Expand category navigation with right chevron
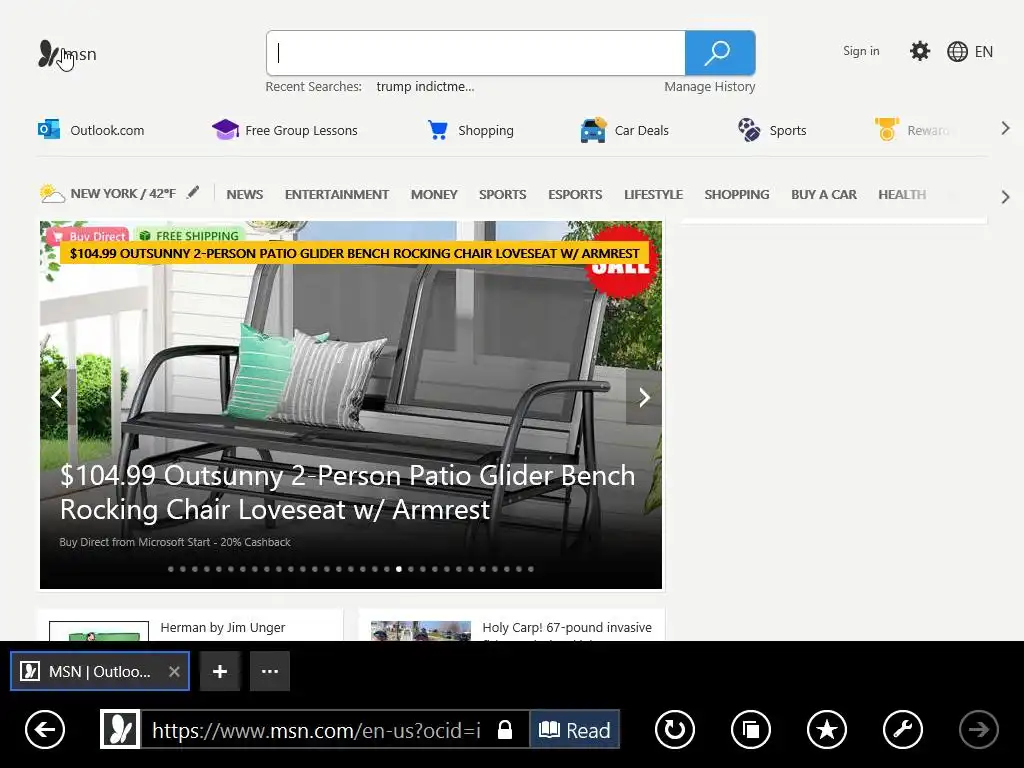Viewport: 1024px width, 768px height. pyautogui.click(x=1006, y=197)
